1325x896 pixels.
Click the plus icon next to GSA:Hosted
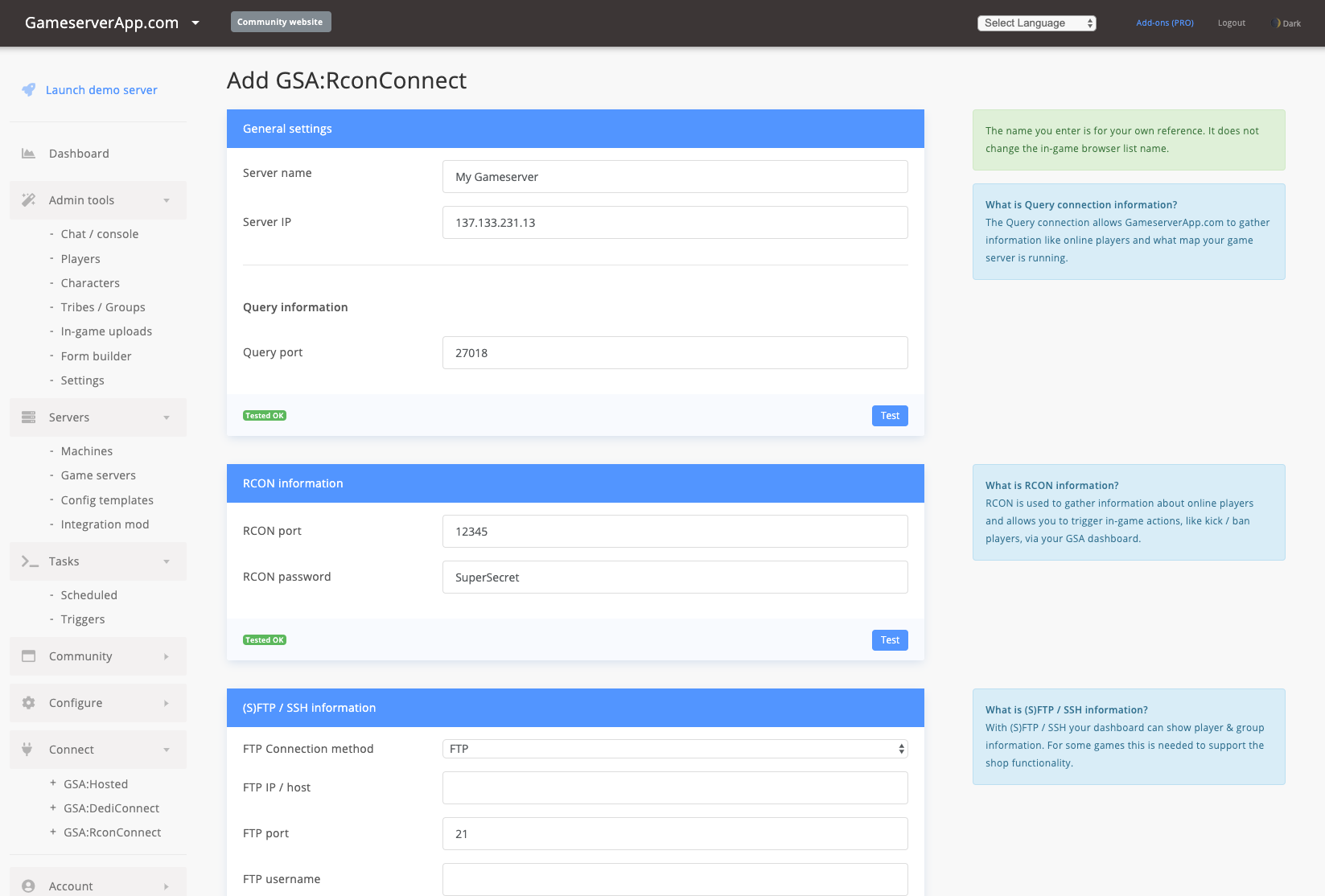53,783
